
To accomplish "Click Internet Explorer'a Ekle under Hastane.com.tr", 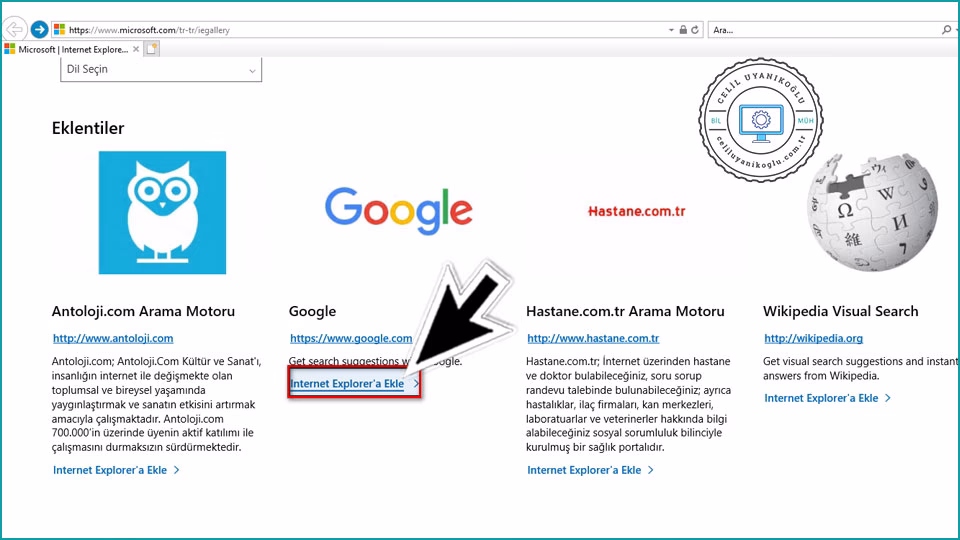I will 590,470.
